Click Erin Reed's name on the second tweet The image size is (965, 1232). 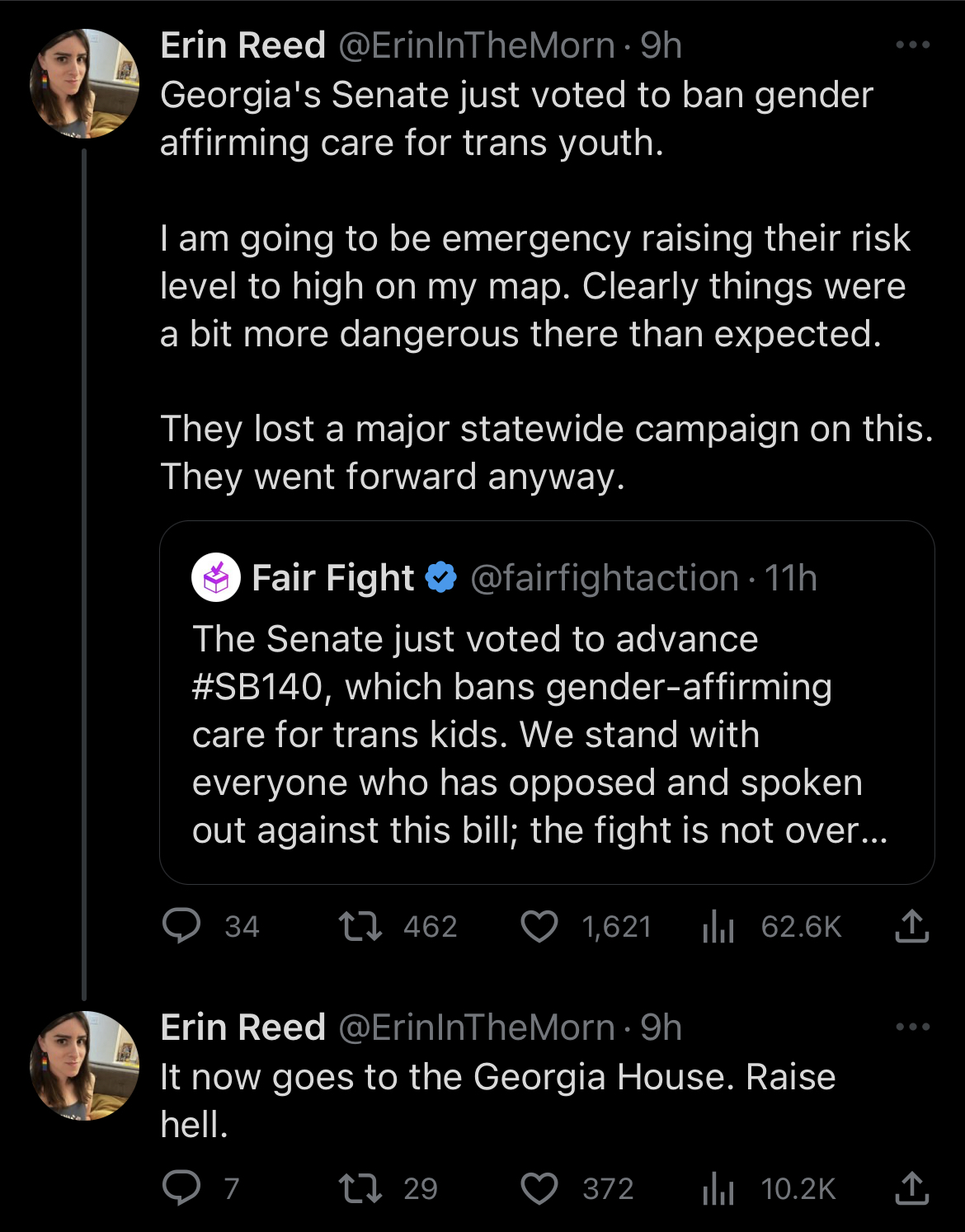tap(242, 1027)
